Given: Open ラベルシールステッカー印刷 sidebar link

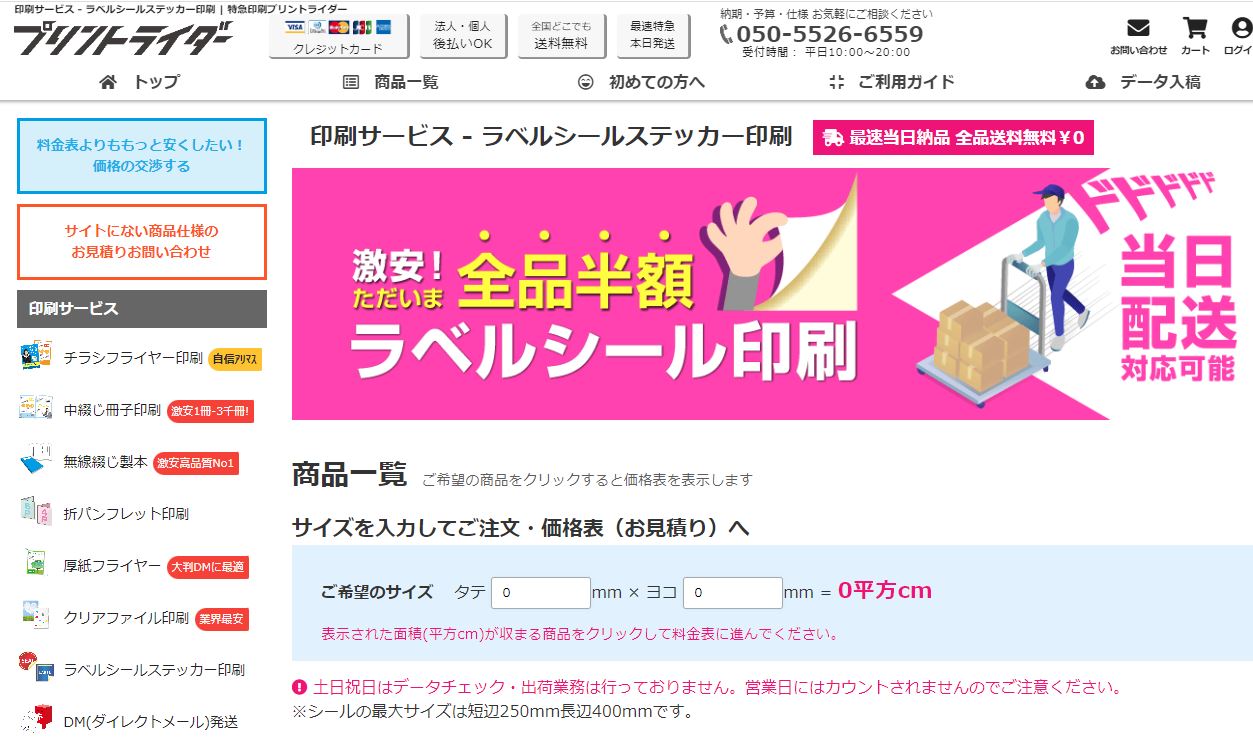Looking at the screenshot, I should [154, 670].
